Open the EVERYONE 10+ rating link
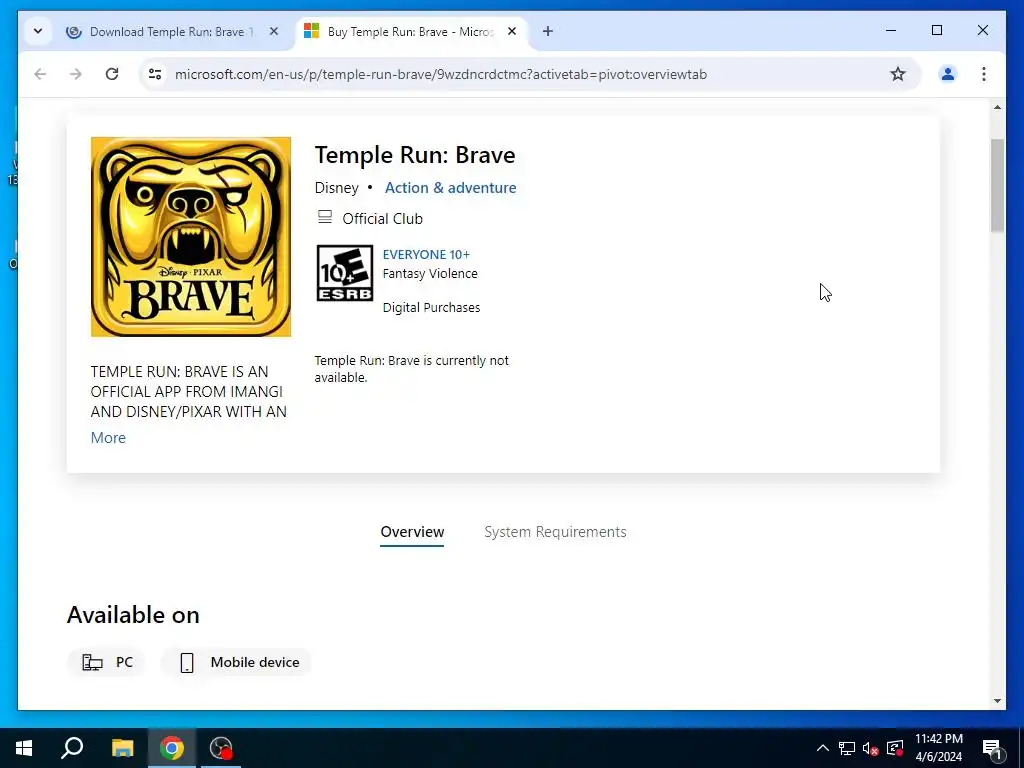This screenshot has width=1024, height=768. pyautogui.click(x=426, y=255)
